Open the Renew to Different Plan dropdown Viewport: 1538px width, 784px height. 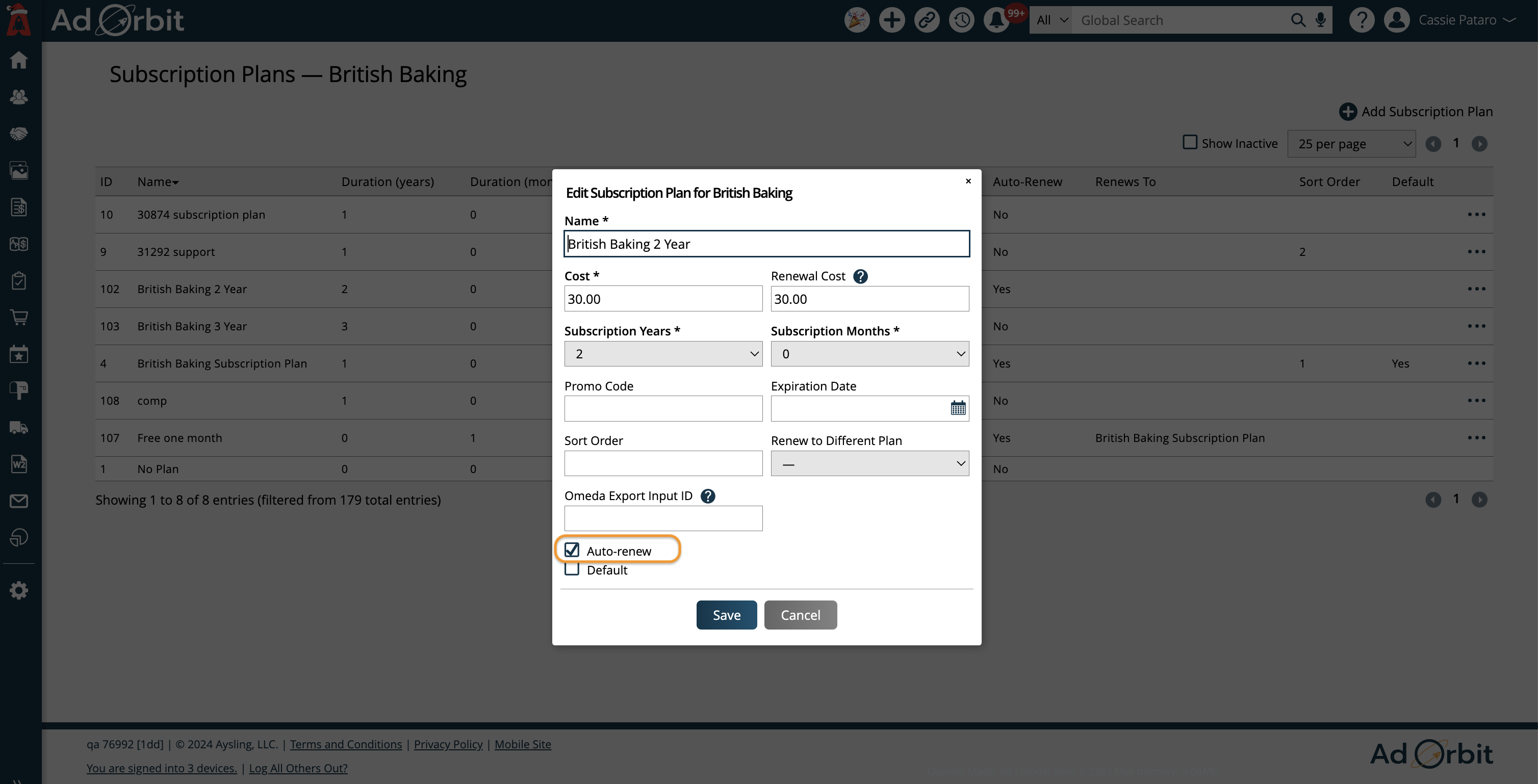pos(869,463)
